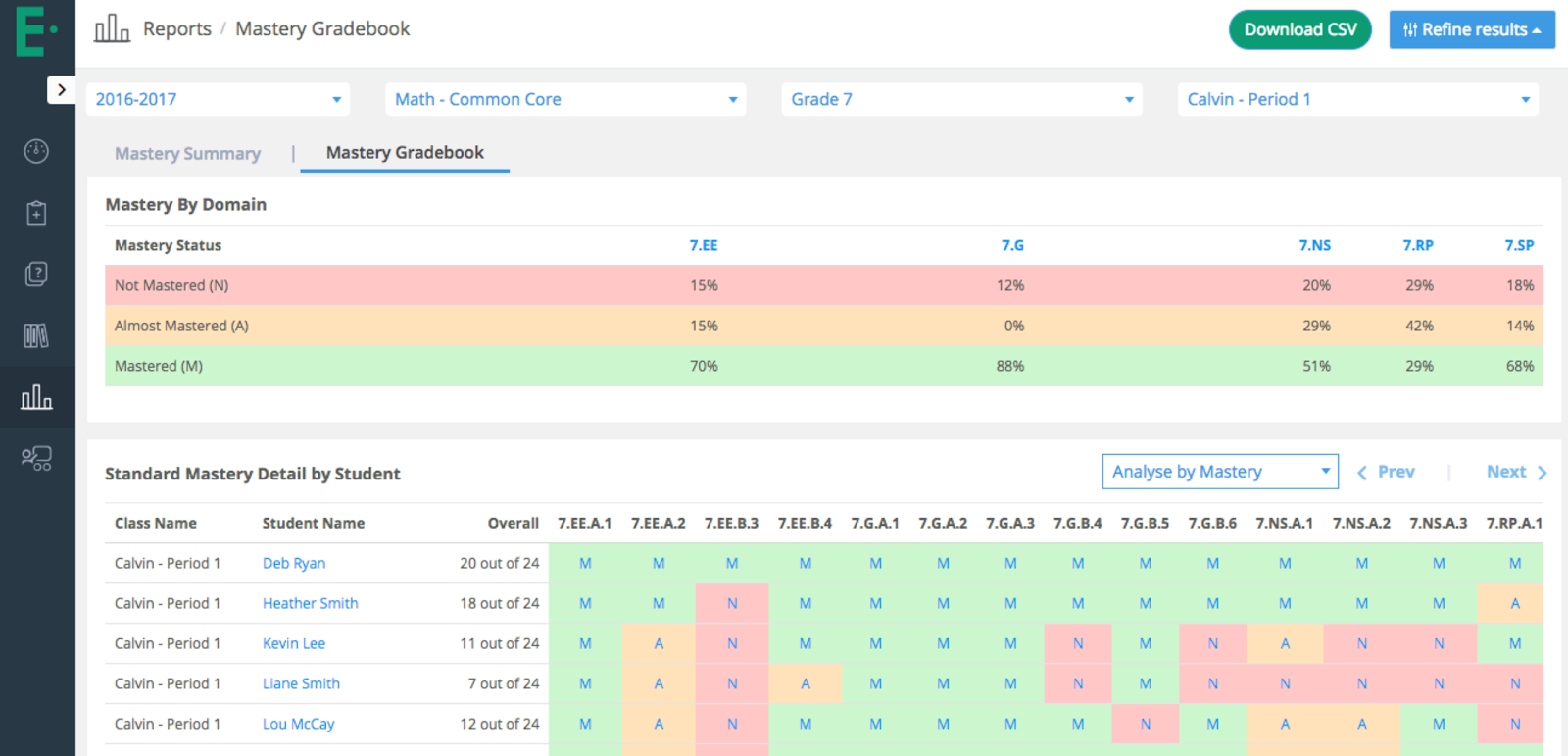Click the 88% Mastered value under 7.G
This screenshot has height=756, width=1568.
[1010, 366]
